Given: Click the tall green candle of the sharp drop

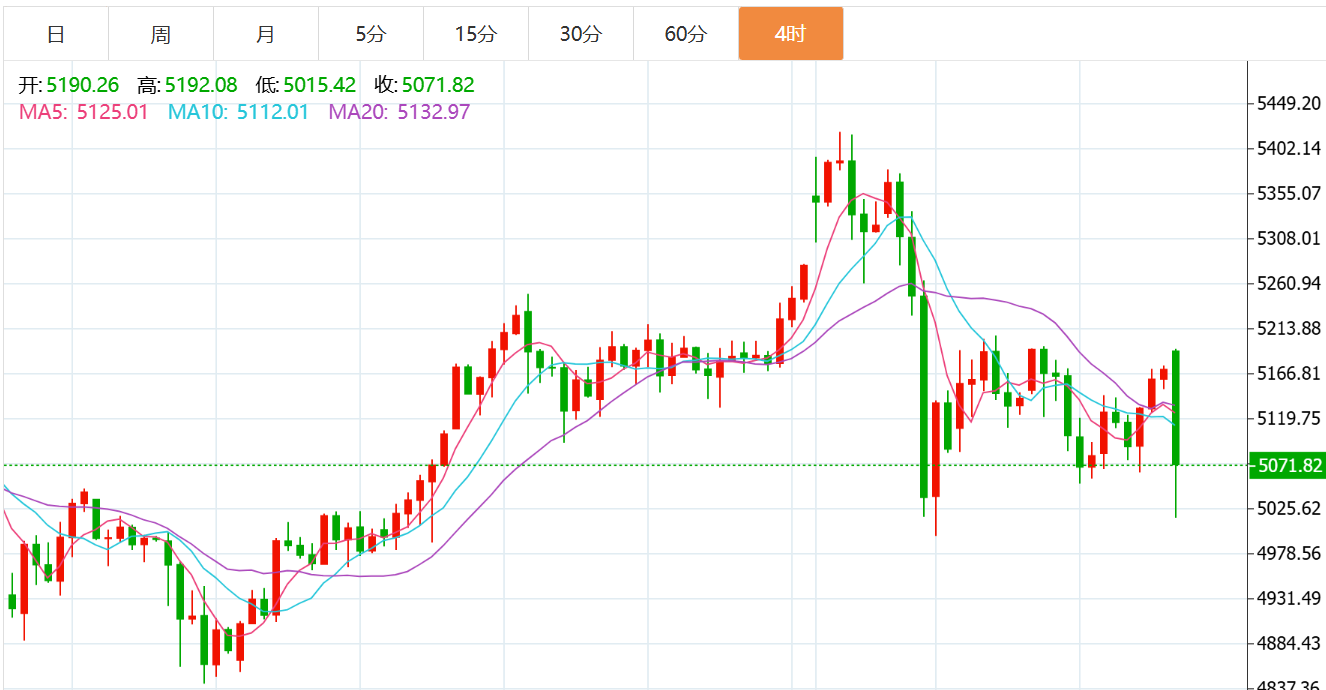Looking at the screenshot, I should pos(924,396).
